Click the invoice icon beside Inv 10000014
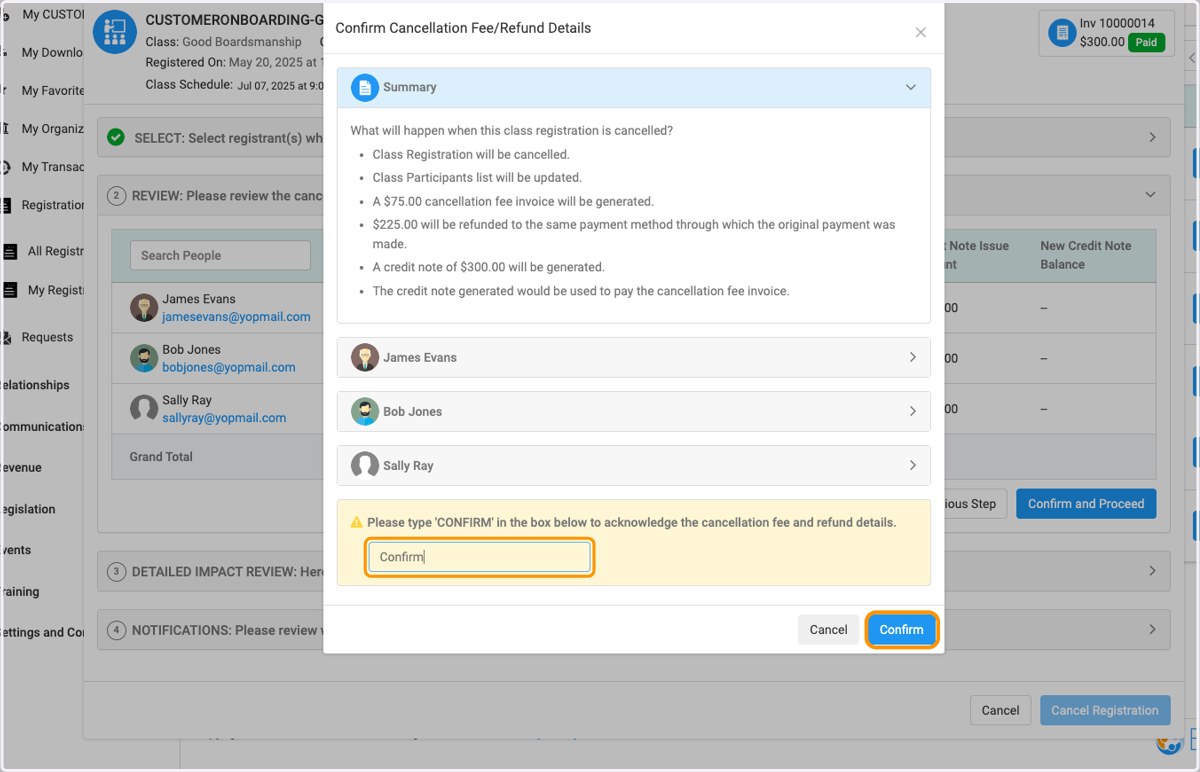Viewport: 1200px width, 772px height. (x=1061, y=33)
